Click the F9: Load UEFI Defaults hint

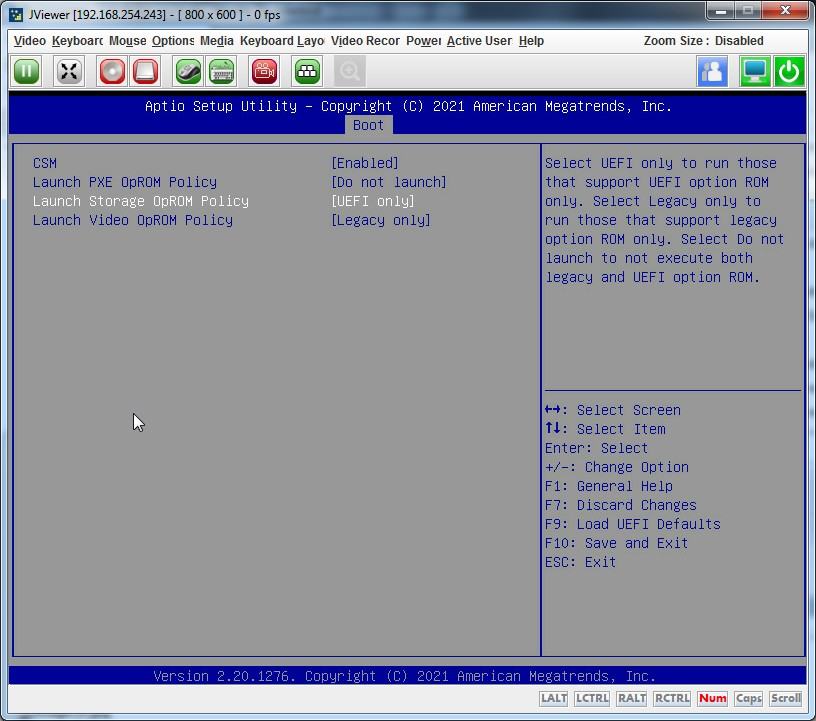[x=632, y=524]
